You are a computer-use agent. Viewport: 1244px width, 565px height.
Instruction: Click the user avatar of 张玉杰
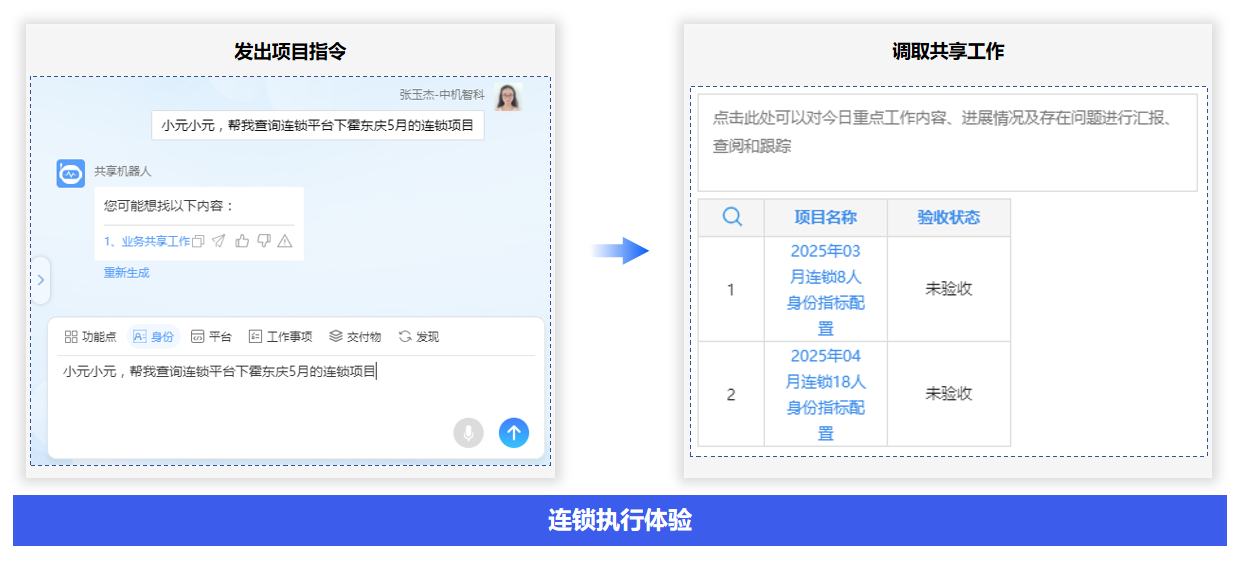pos(507,96)
